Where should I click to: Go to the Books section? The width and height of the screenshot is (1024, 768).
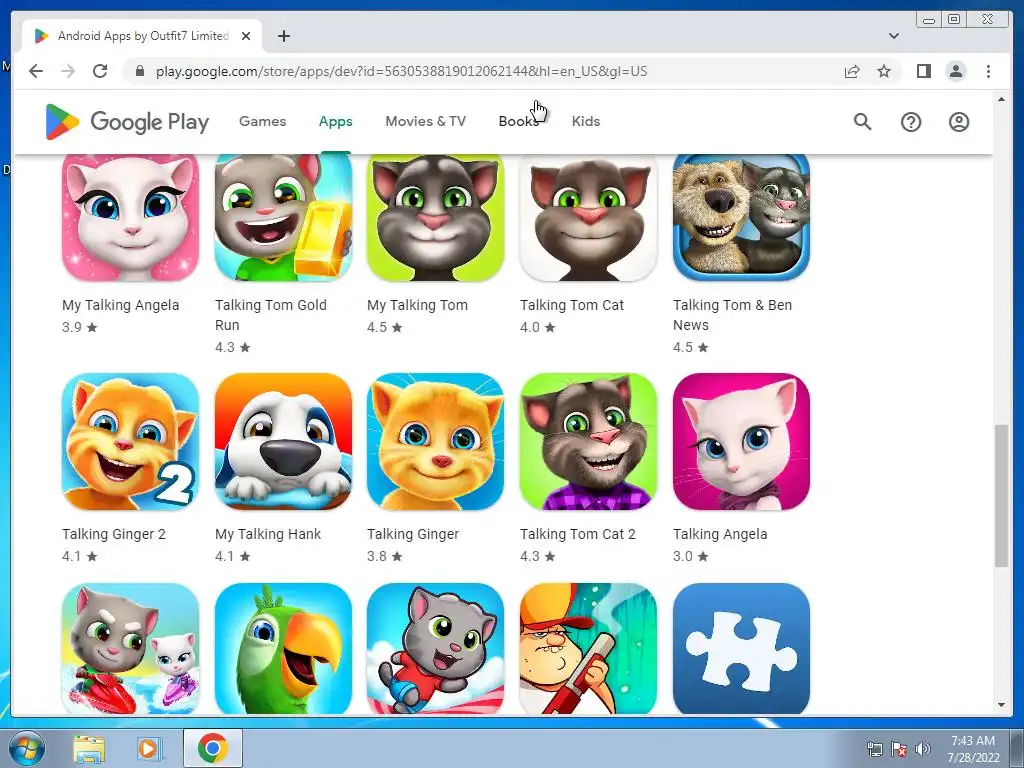tap(519, 121)
